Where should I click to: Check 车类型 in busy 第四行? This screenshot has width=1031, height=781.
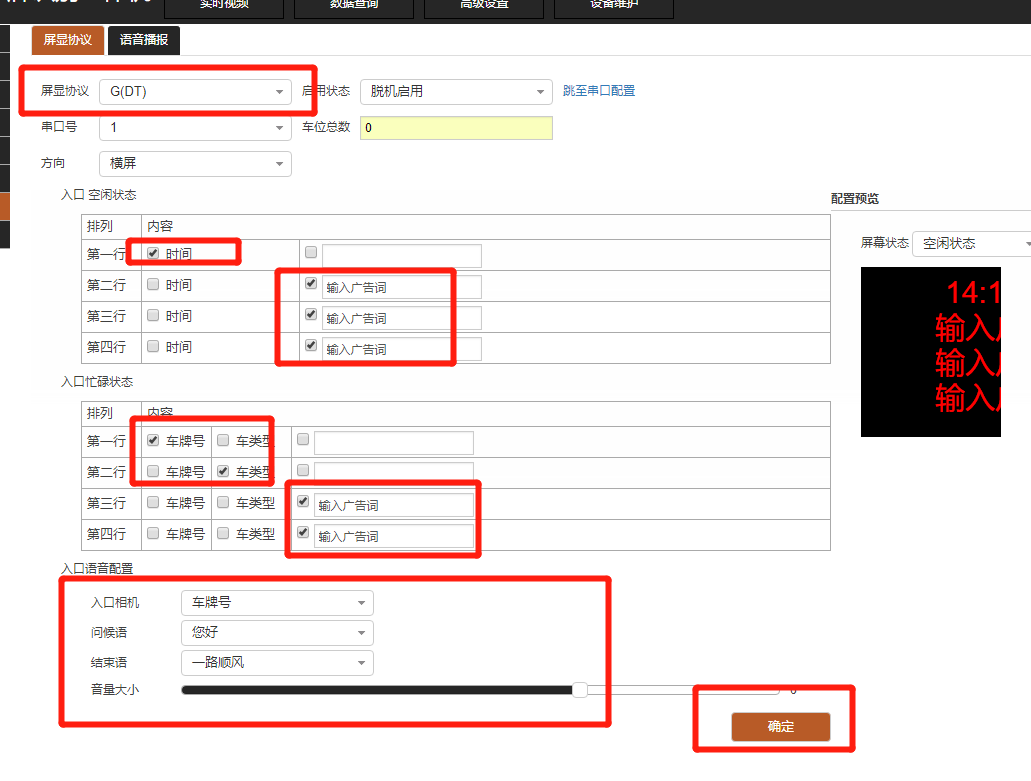(223, 533)
